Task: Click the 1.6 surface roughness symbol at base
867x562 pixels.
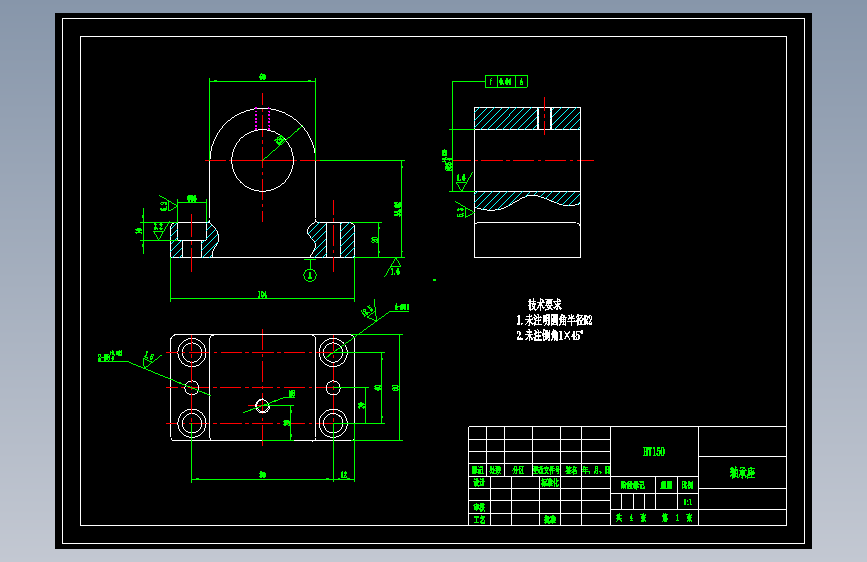Action: pos(394,267)
